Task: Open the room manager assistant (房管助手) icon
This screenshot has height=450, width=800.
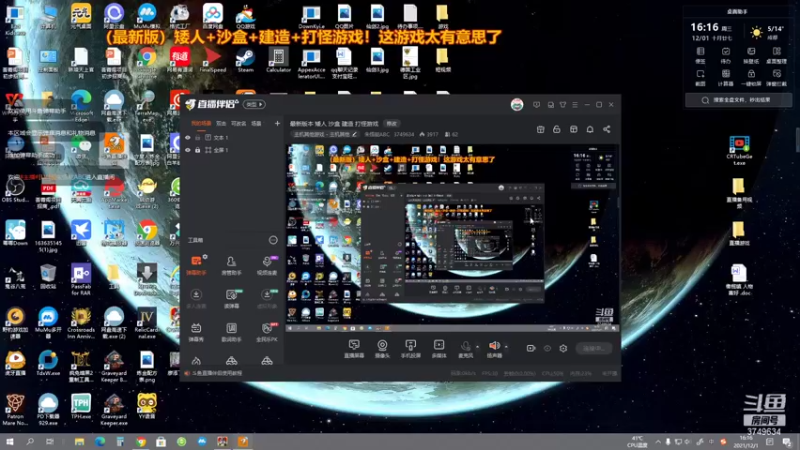Action: click(x=231, y=265)
